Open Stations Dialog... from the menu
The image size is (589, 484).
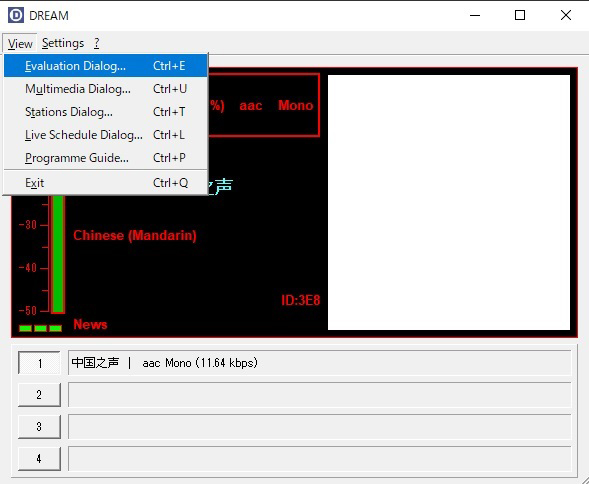106,112
